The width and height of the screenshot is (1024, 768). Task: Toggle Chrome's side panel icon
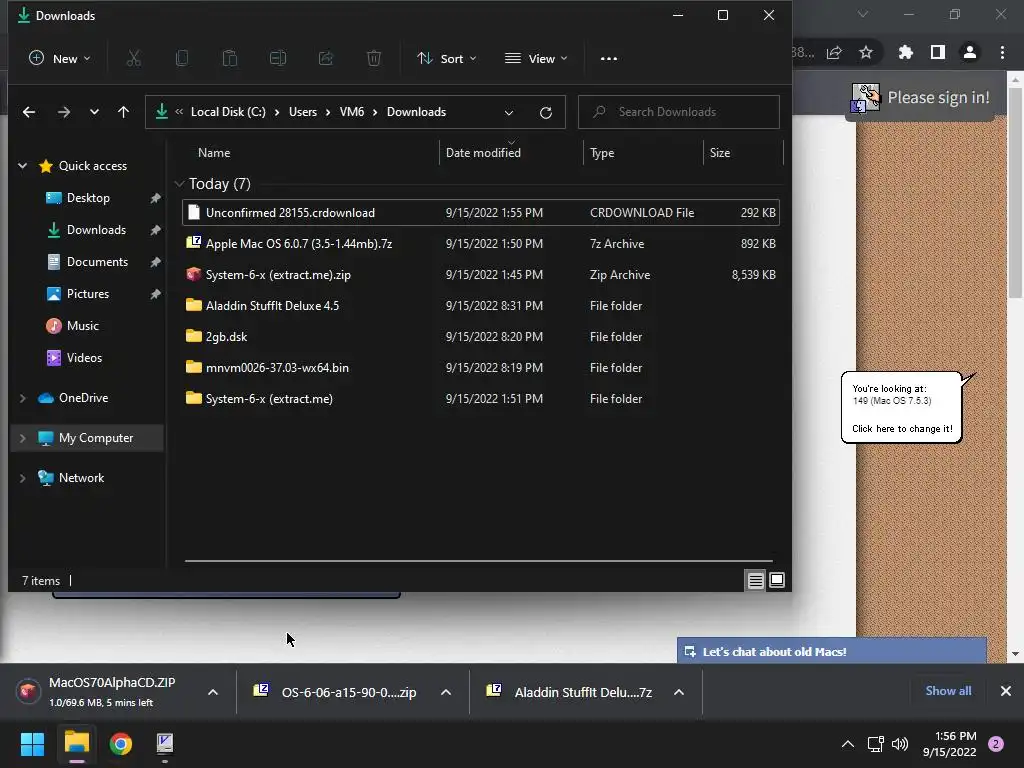(x=938, y=52)
